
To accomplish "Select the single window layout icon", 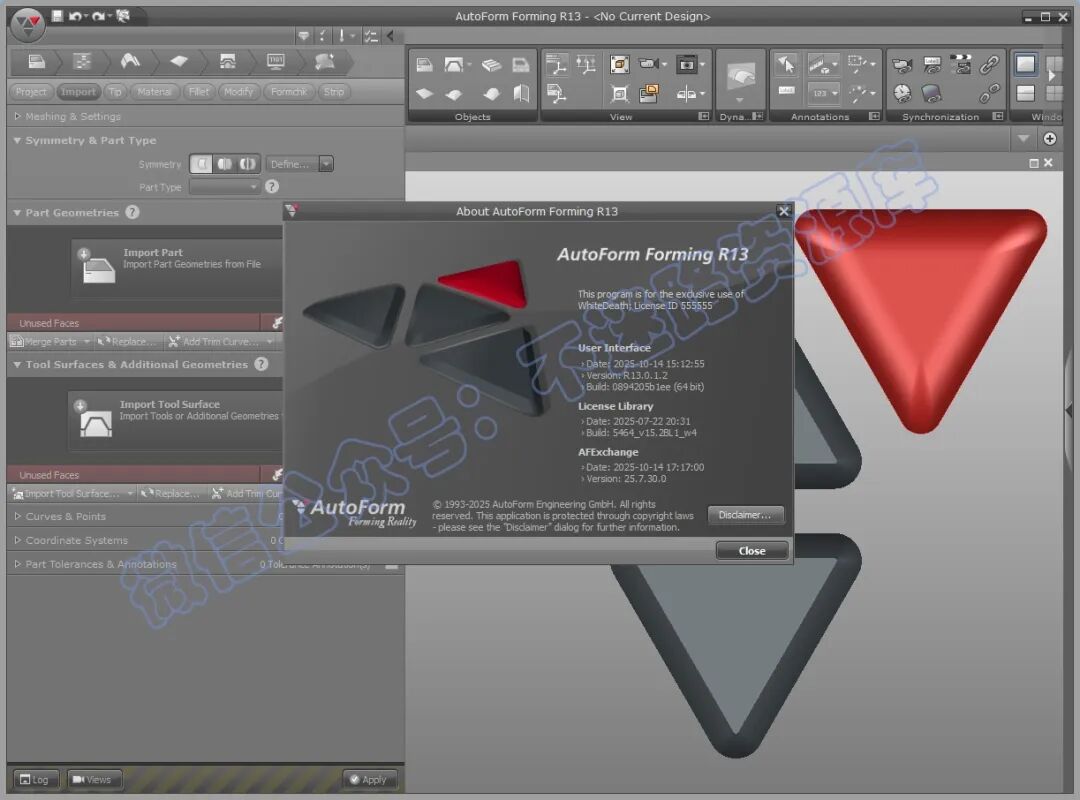I will coord(1026,65).
